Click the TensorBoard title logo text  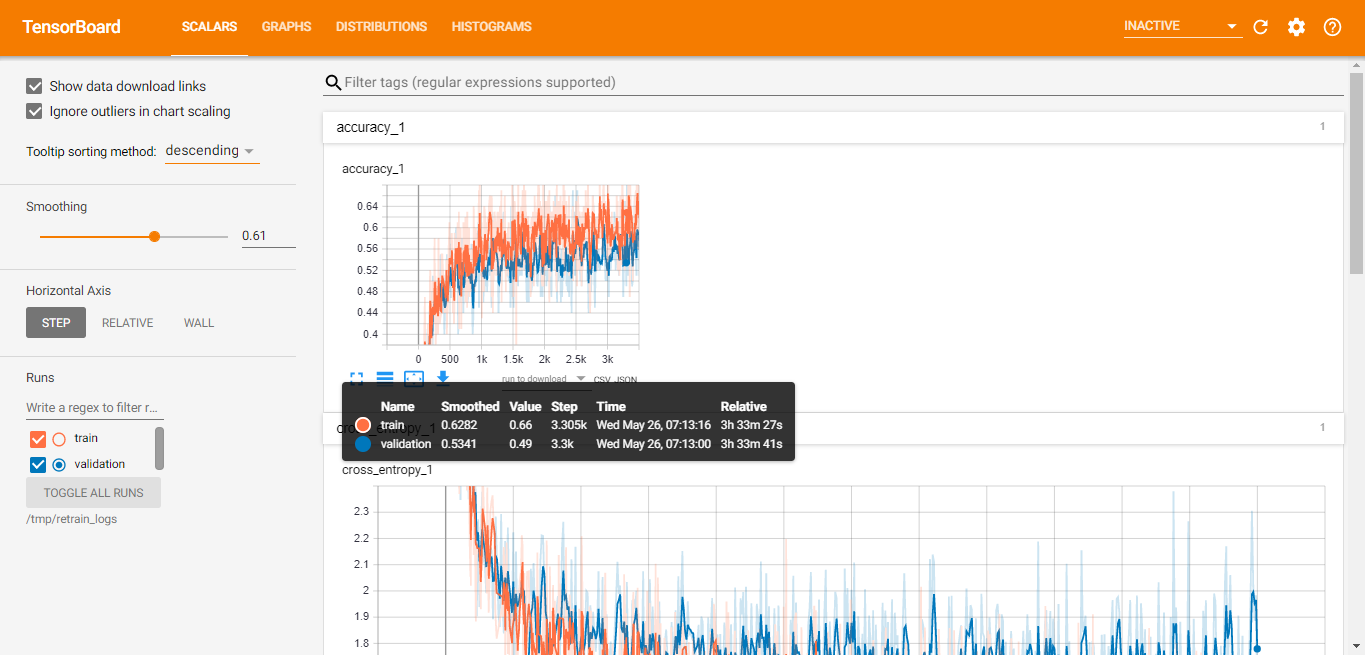pos(71,27)
